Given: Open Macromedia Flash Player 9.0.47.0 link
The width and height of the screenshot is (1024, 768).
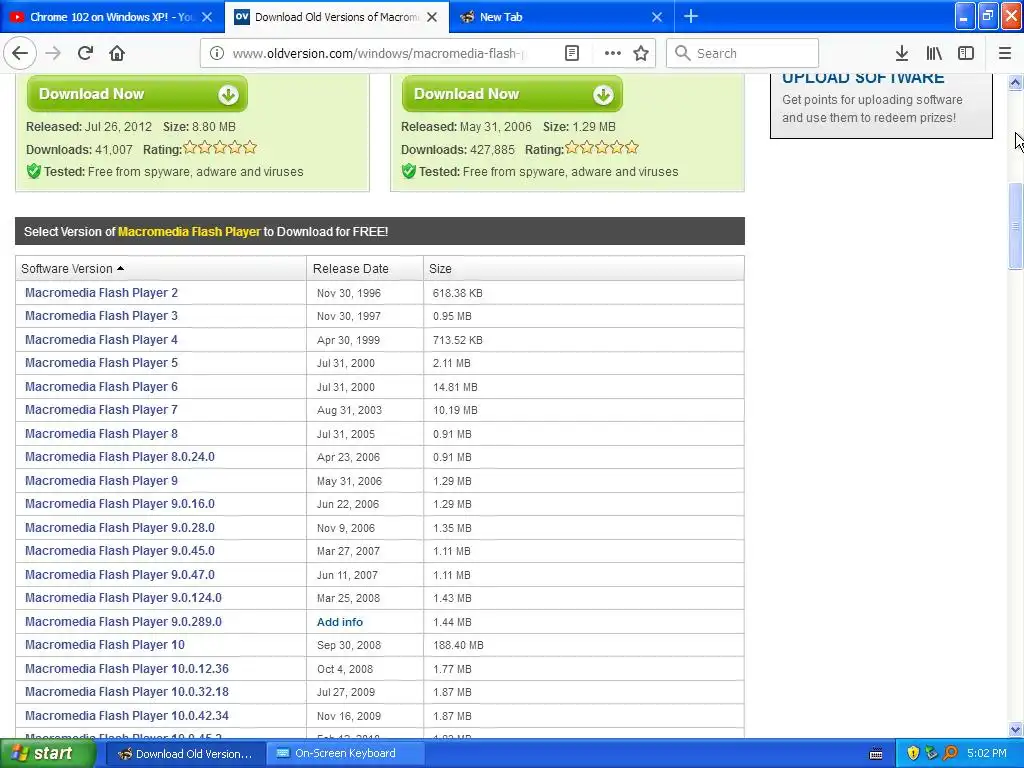Looking at the screenshot, I should [120, 575].
